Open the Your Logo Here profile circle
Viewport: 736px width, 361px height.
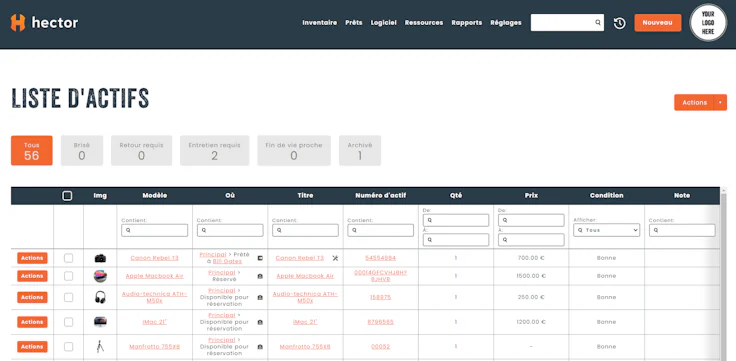click(x=708, y=23)
